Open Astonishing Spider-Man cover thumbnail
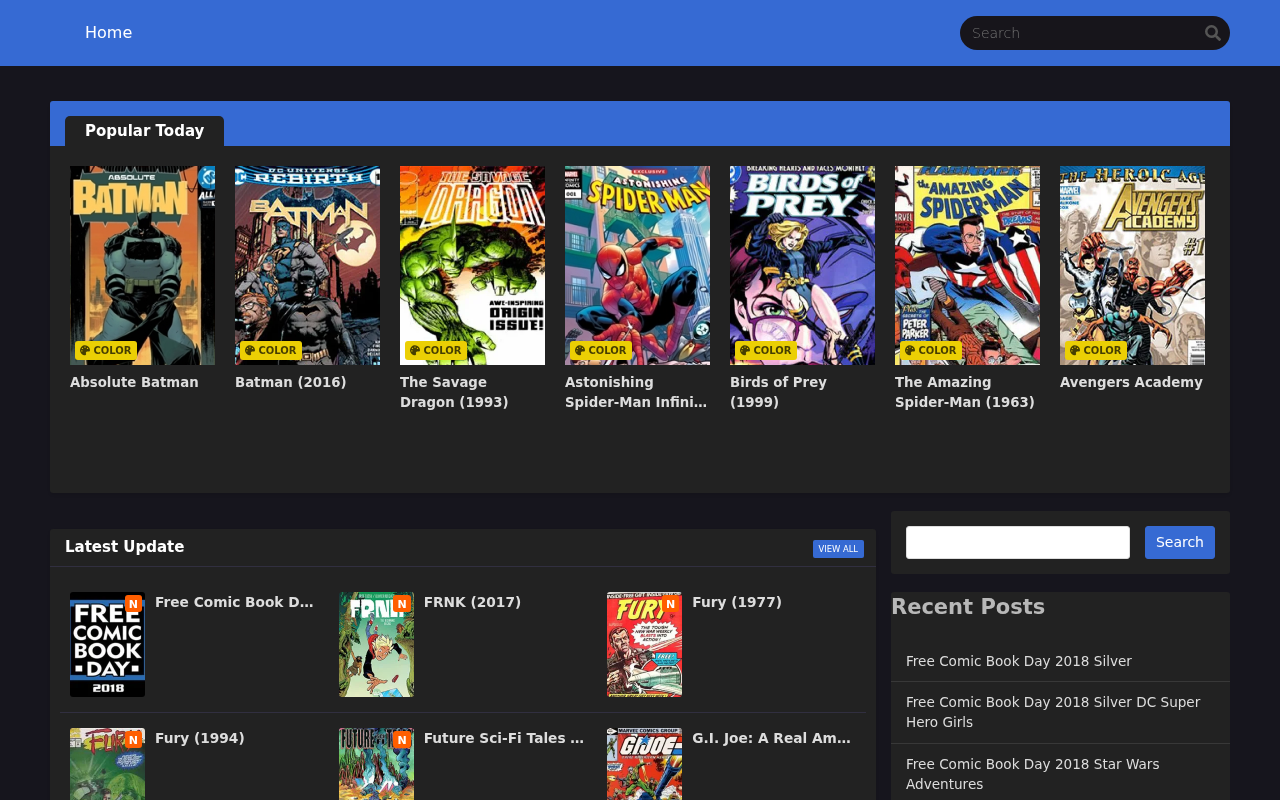1280x800 pixels. pos(637,265)
